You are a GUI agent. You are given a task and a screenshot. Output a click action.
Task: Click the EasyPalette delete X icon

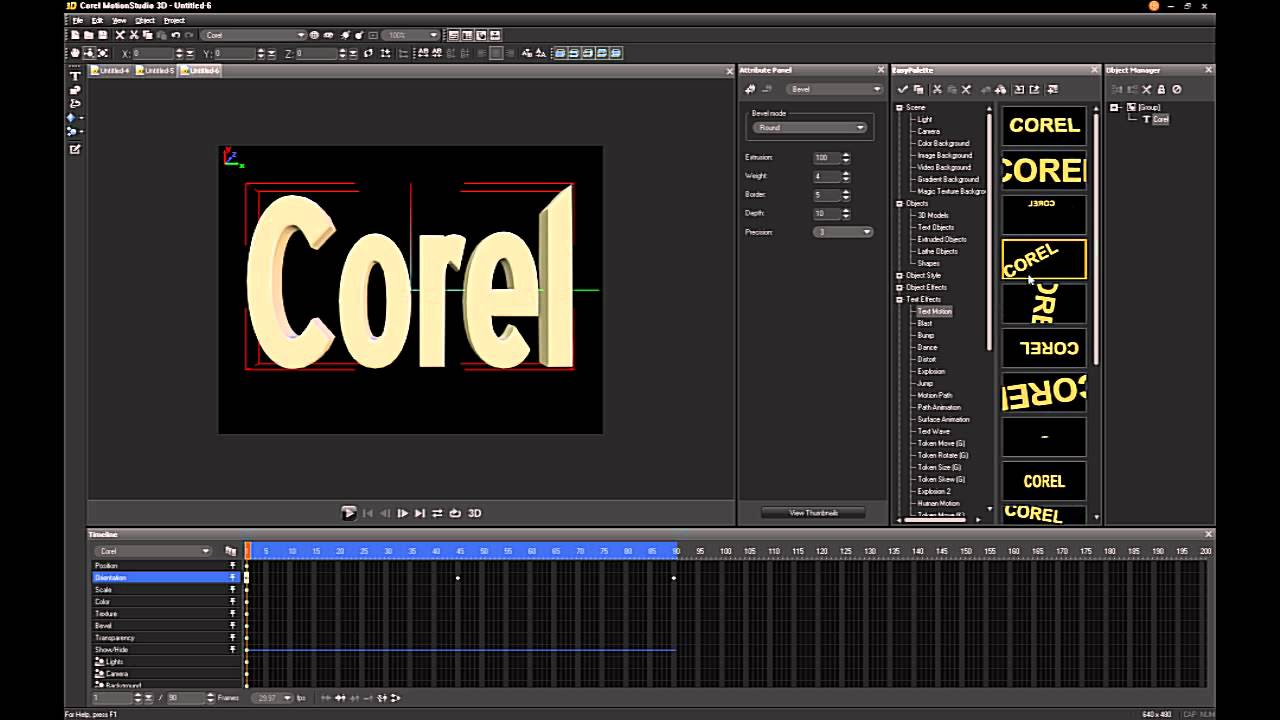[x=966, y=89]
